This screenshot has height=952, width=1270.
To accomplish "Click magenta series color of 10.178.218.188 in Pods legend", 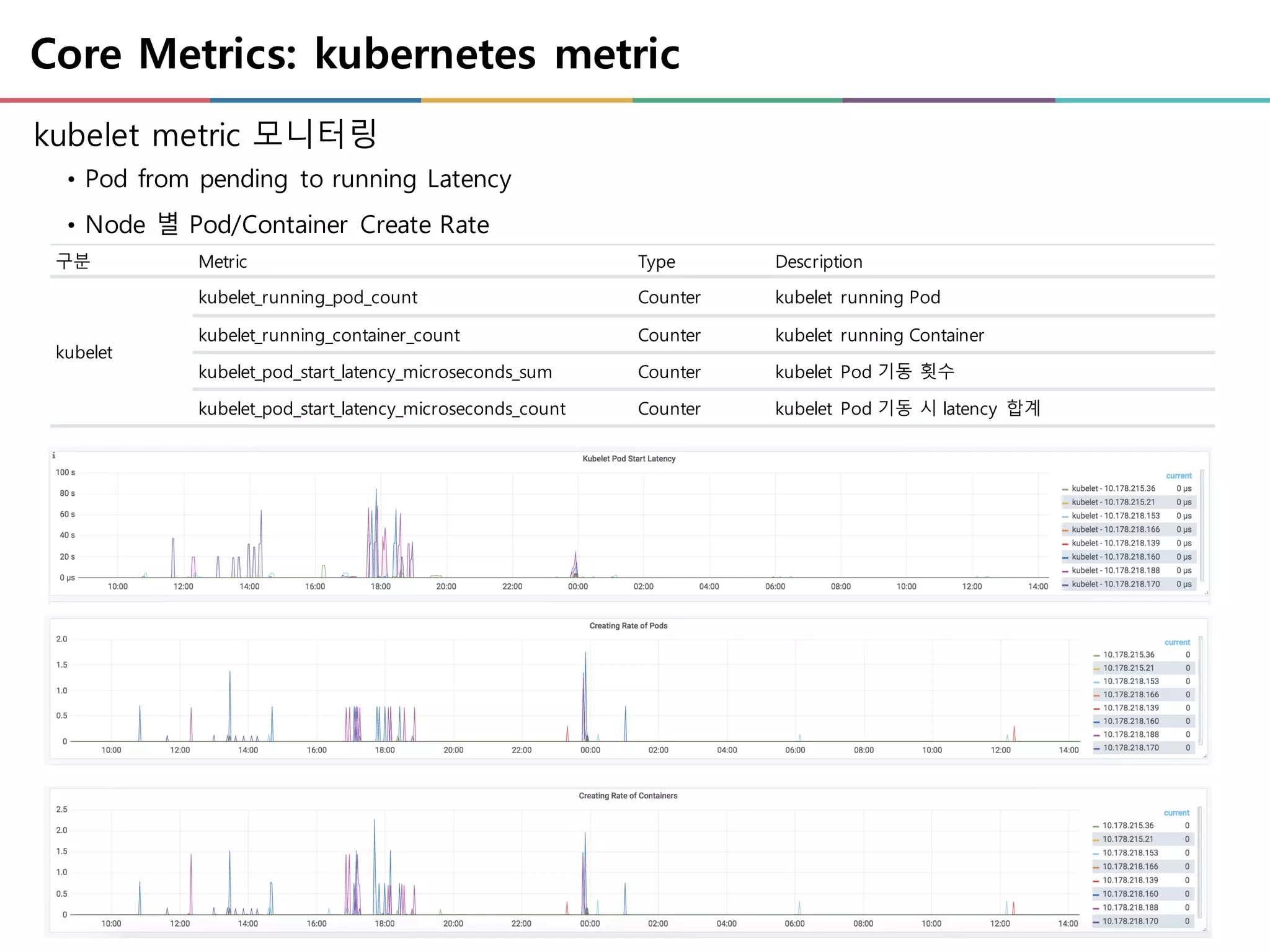I will pos(1096,735).
